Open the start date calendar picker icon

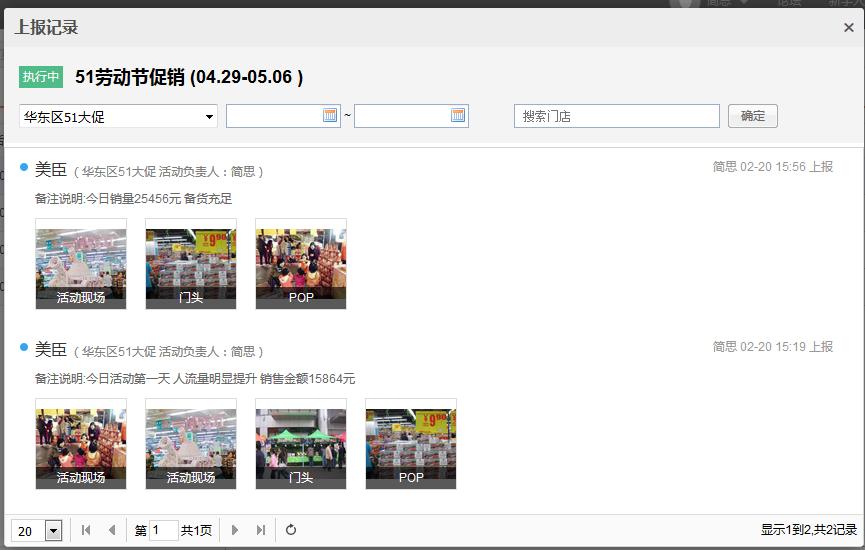pos(330,116)
